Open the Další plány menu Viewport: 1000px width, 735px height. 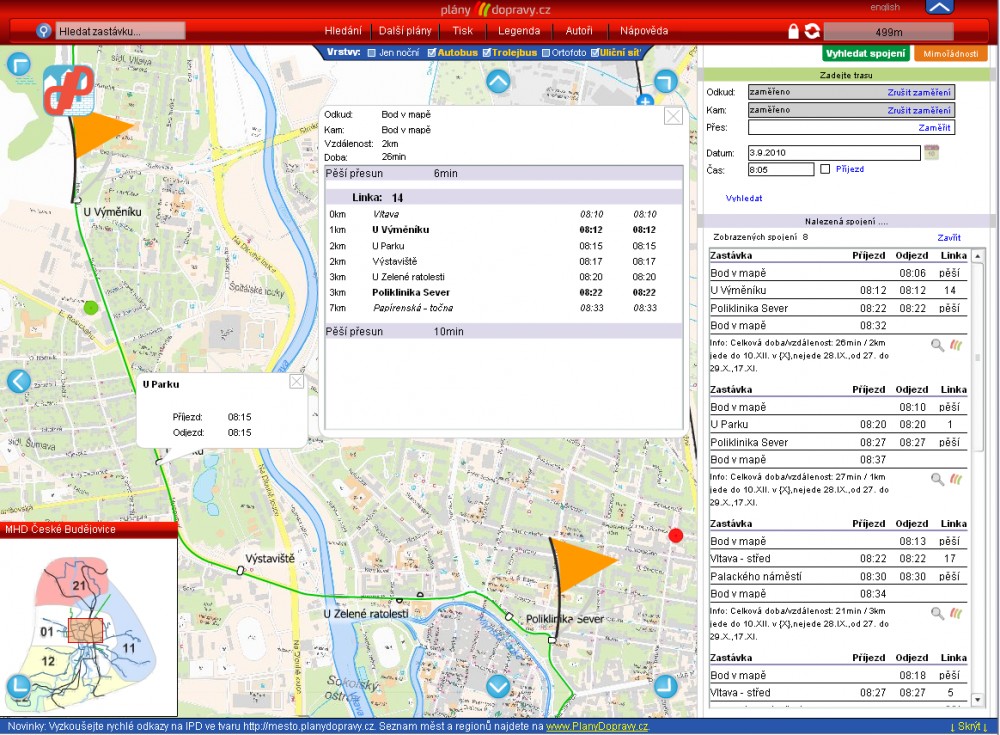coord(405,31)
